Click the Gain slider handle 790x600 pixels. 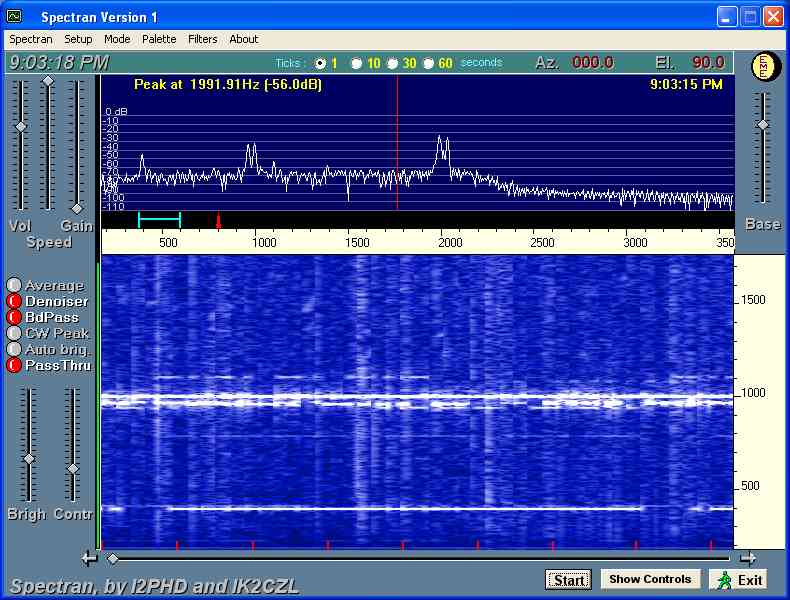click(x=77, y=209)
